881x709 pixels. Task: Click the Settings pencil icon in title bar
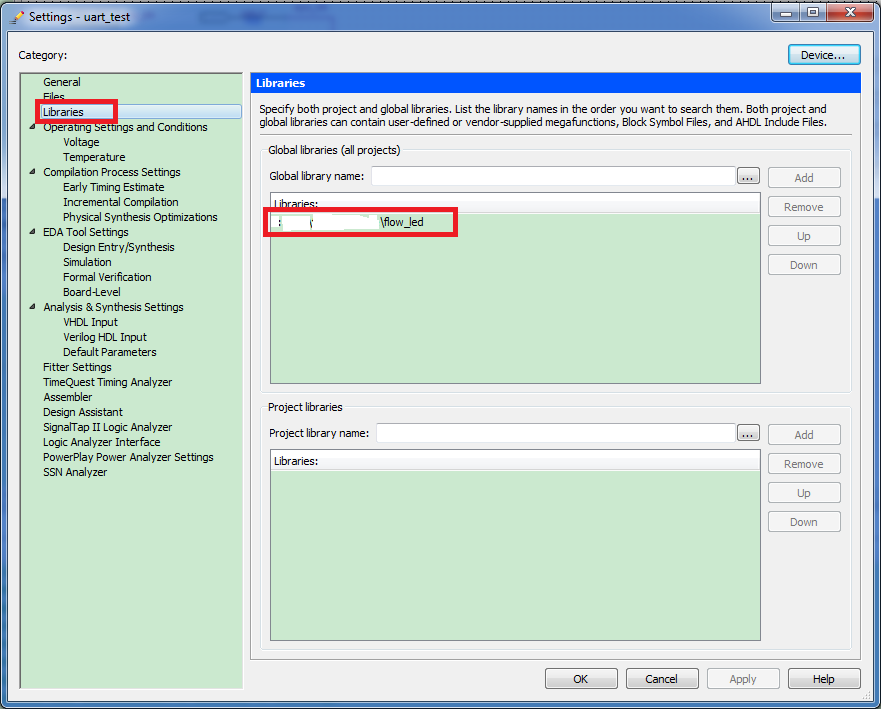(x=18, y=17)
